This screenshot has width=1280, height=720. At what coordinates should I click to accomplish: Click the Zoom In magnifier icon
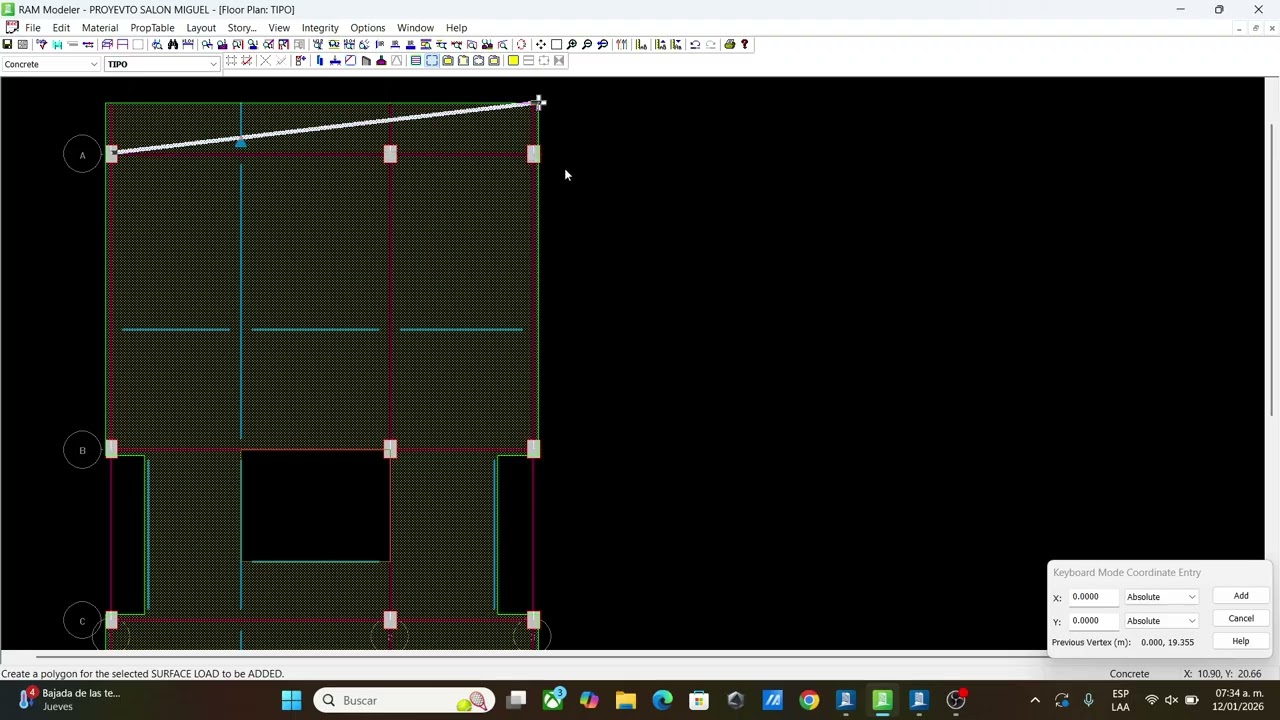(x=572, y=44)
